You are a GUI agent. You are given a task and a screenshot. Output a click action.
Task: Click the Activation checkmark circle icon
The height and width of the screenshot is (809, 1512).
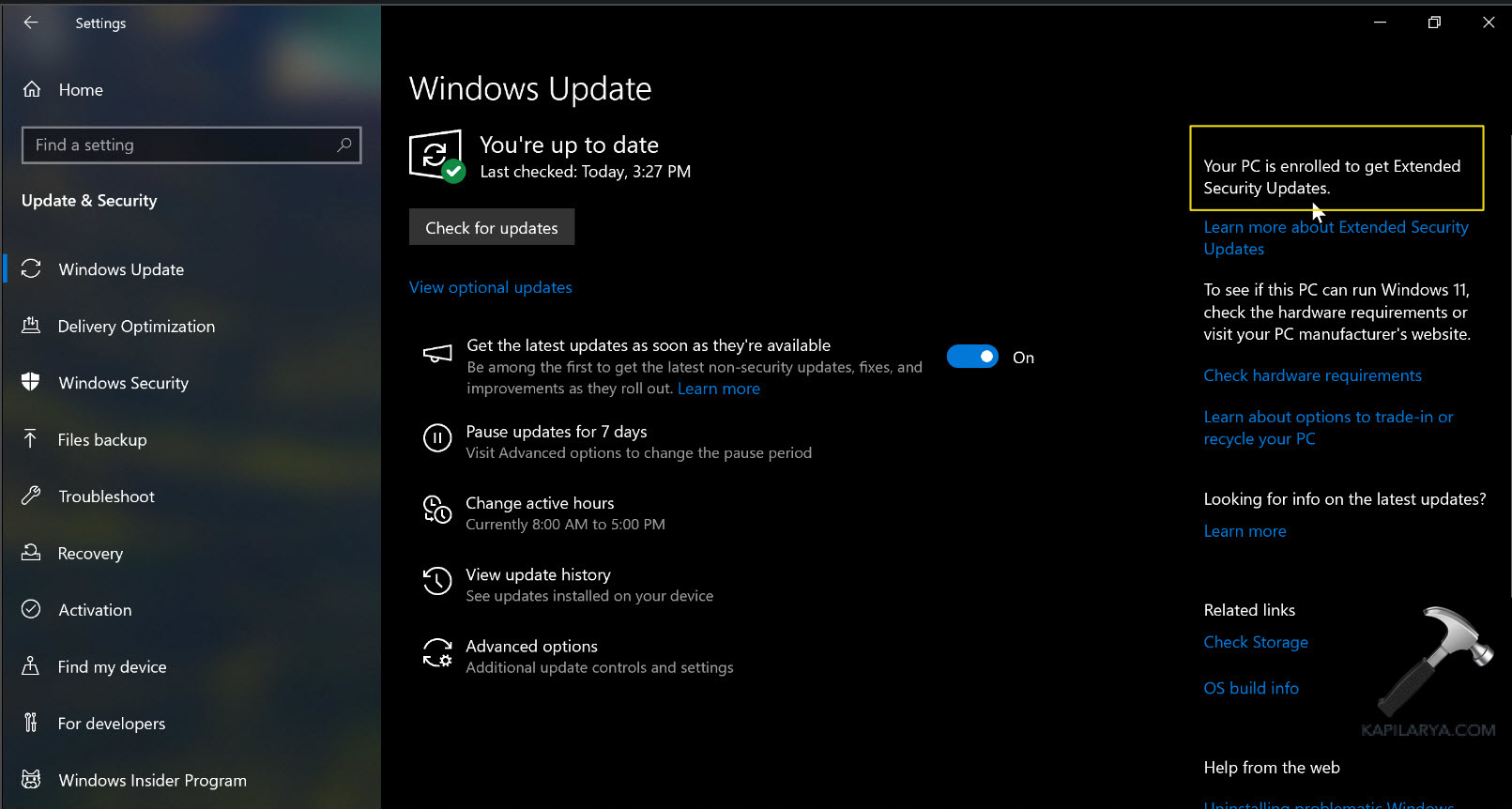(31, 609)
